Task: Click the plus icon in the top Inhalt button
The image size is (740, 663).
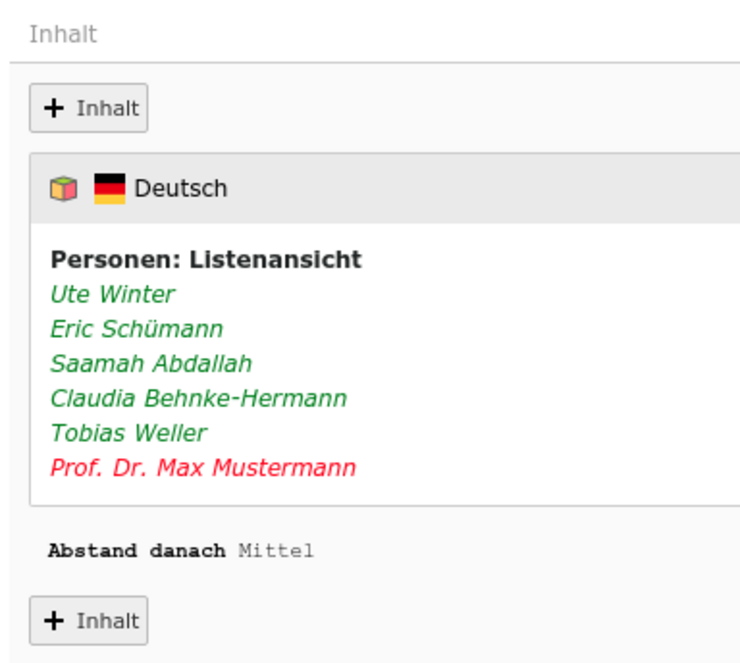Action: 54,108
